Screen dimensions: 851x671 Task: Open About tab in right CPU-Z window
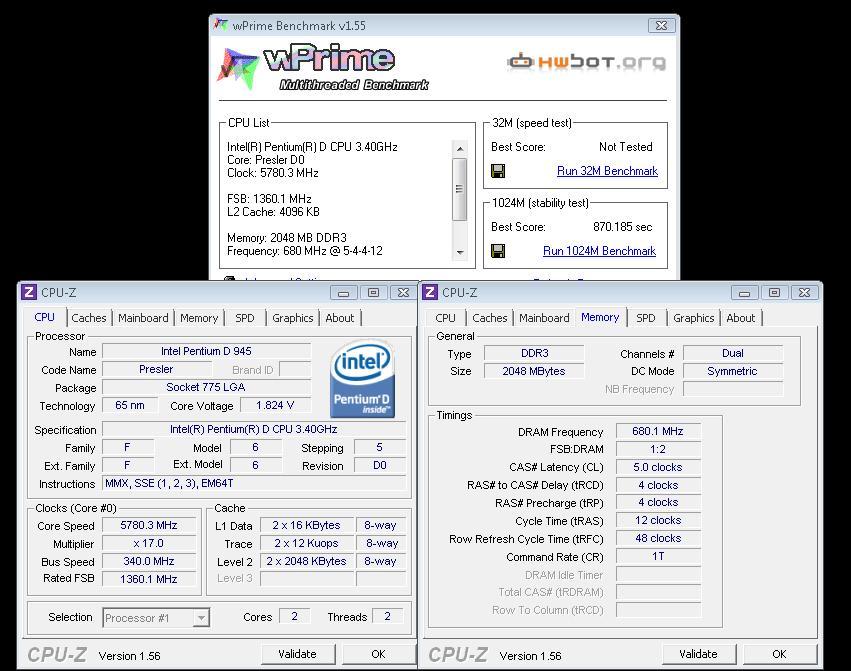click(x=741, y=318)
